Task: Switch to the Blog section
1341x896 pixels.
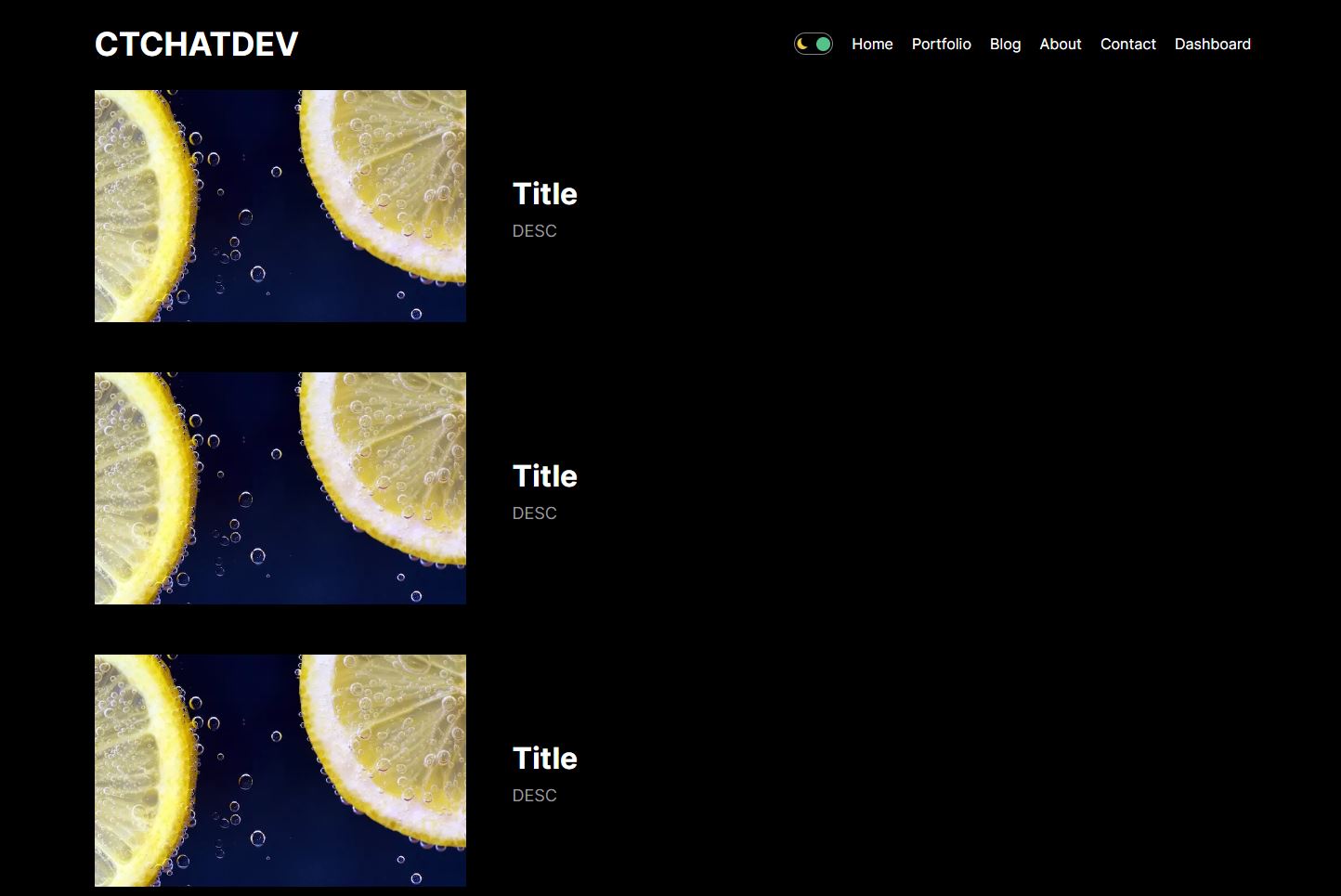Action: tap(1005, 44)
